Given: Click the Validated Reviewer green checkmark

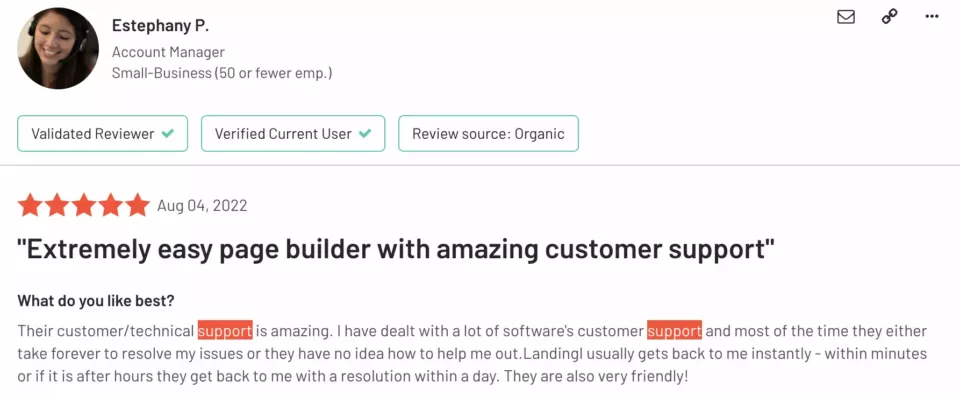Looking at the screenshot, I should pos(167,133).
